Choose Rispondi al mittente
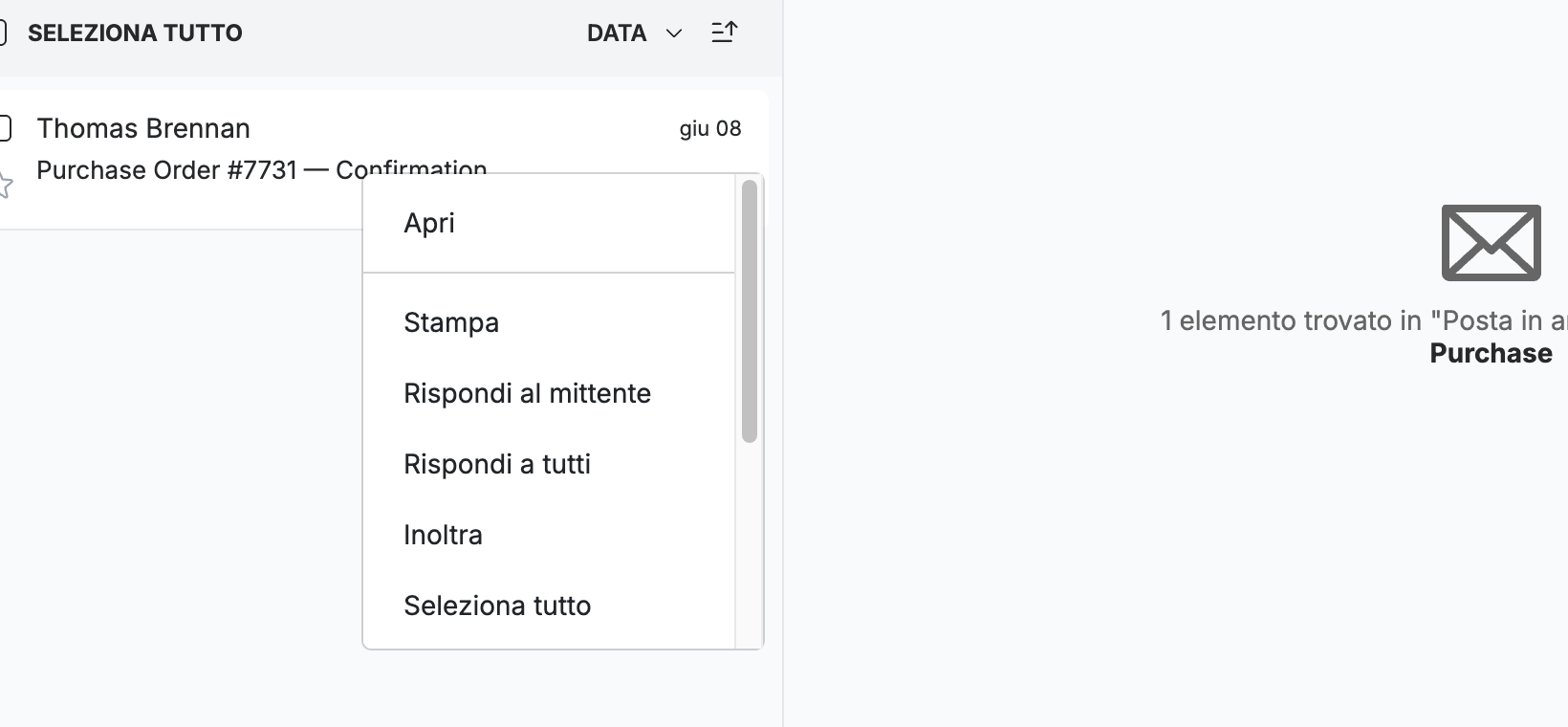This screenshot has width=1568, height=727. pyautogui.click(x=549, y=393)
